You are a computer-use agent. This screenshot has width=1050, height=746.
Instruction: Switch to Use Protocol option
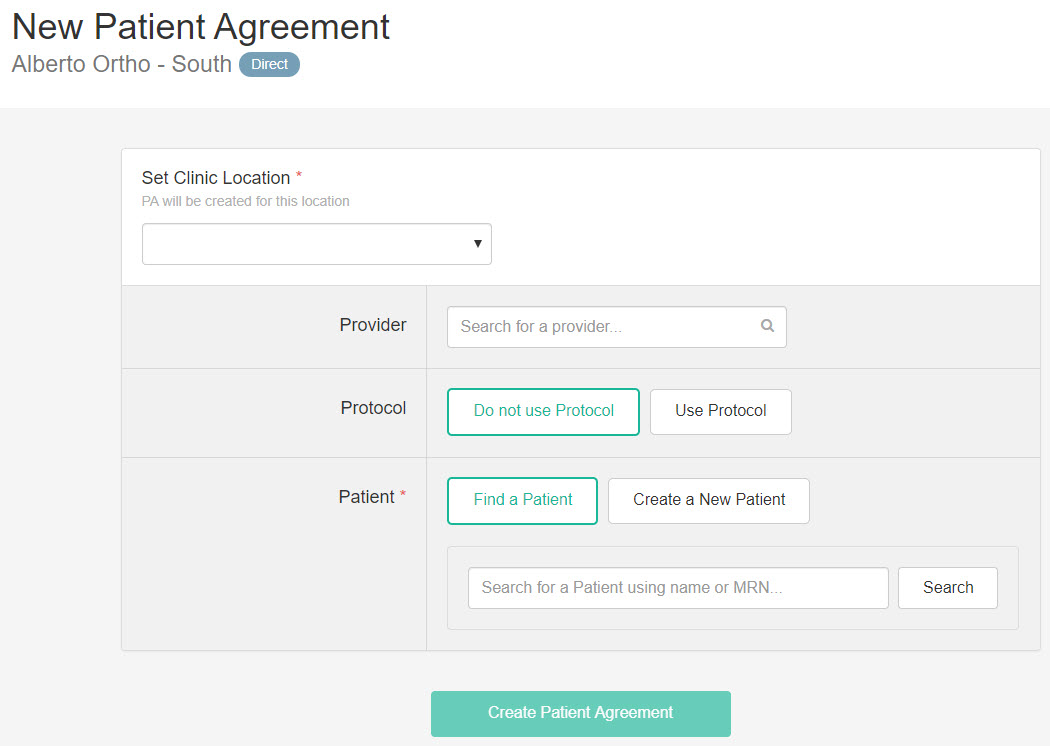(720, 411)
